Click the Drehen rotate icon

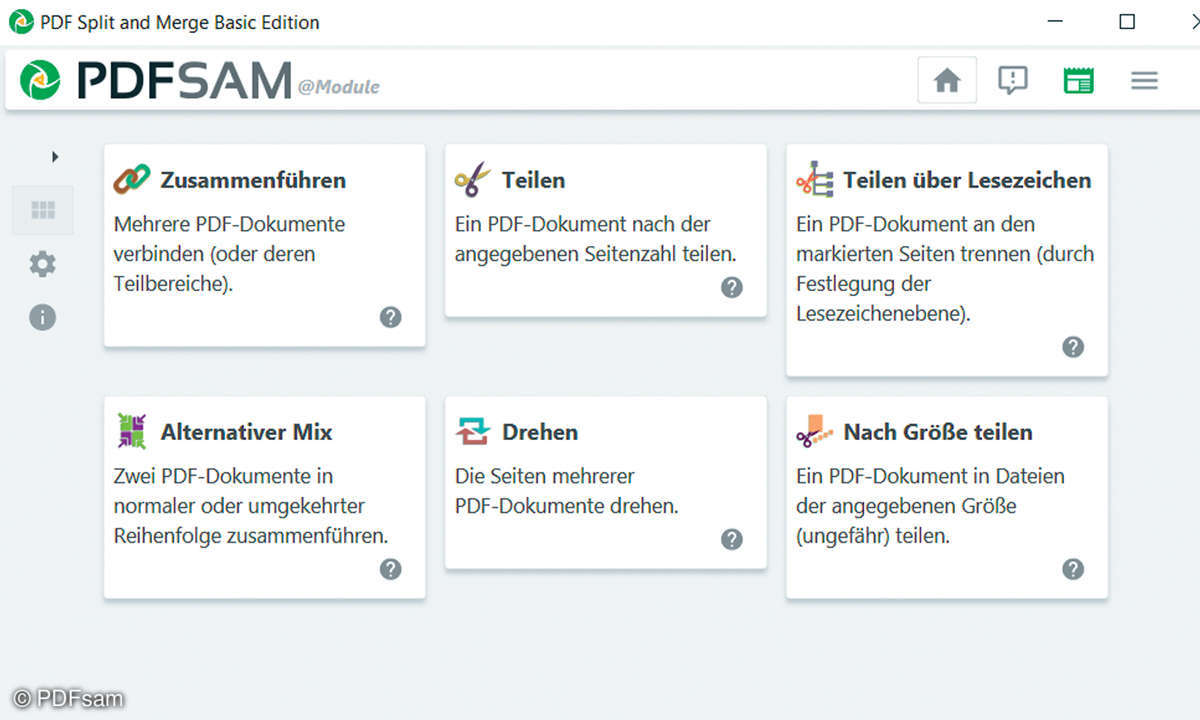[473, 431]
